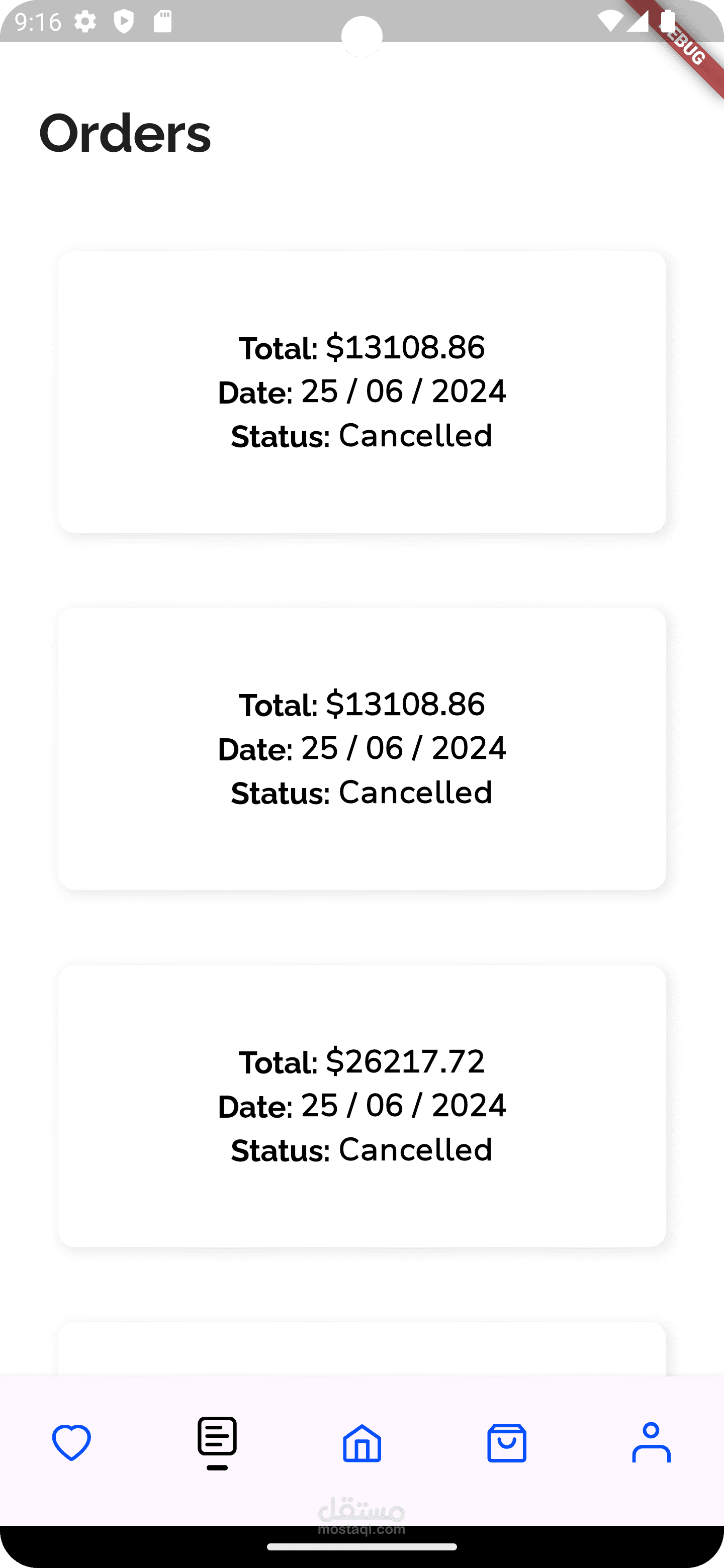Tap the SD card status icon

tap(162, 21)
